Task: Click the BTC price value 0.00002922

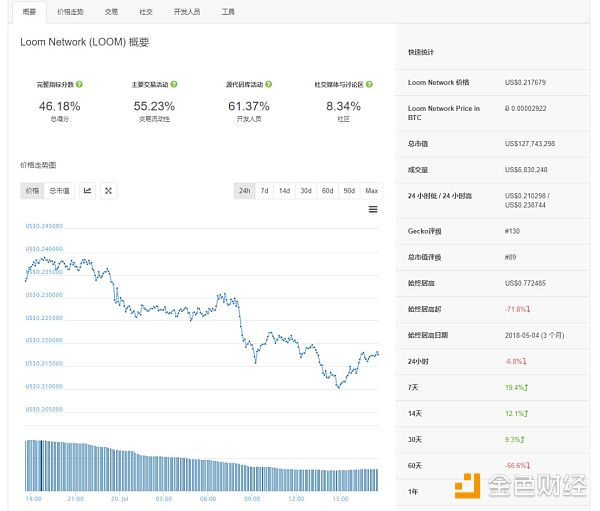Action: (525, 108)
